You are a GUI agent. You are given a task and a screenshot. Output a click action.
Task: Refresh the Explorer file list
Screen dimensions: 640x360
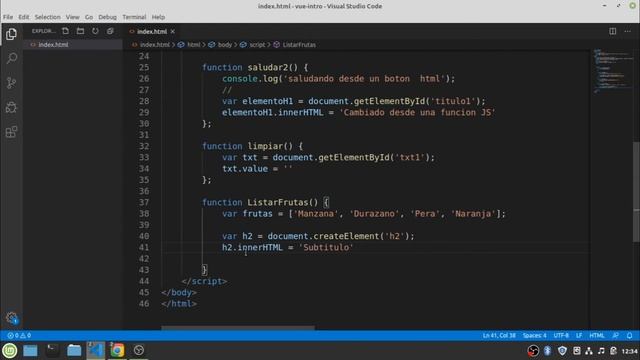pos(95,31)
